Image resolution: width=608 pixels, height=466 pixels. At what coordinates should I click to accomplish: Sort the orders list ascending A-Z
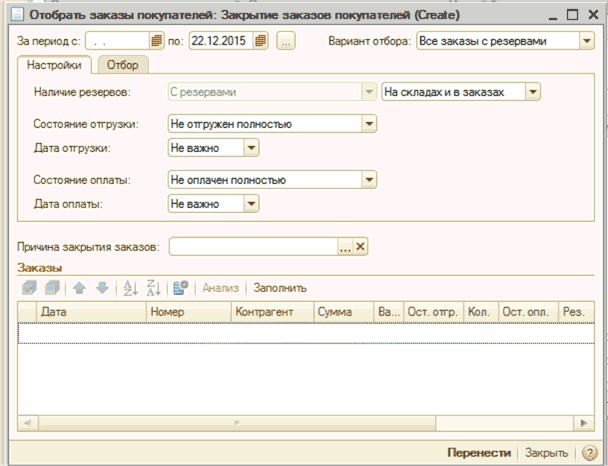(x=129, y=288)
